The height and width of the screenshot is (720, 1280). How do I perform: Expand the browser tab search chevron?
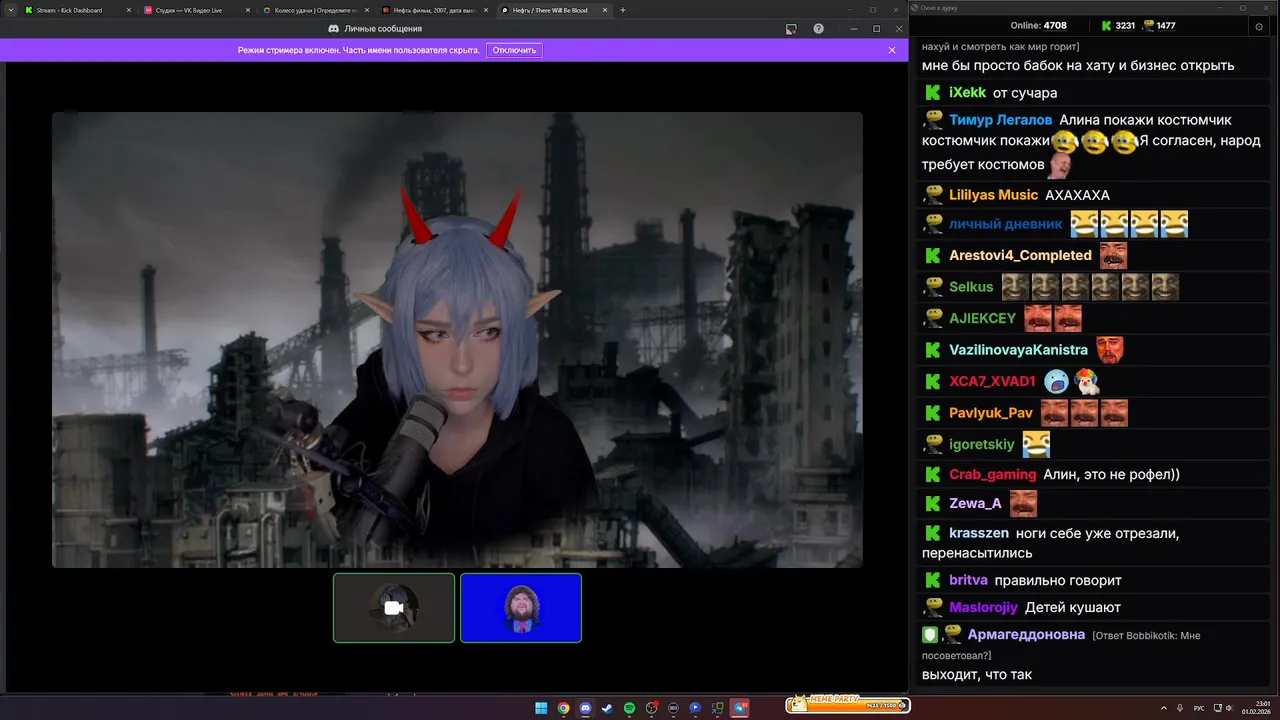click(10, 10)
